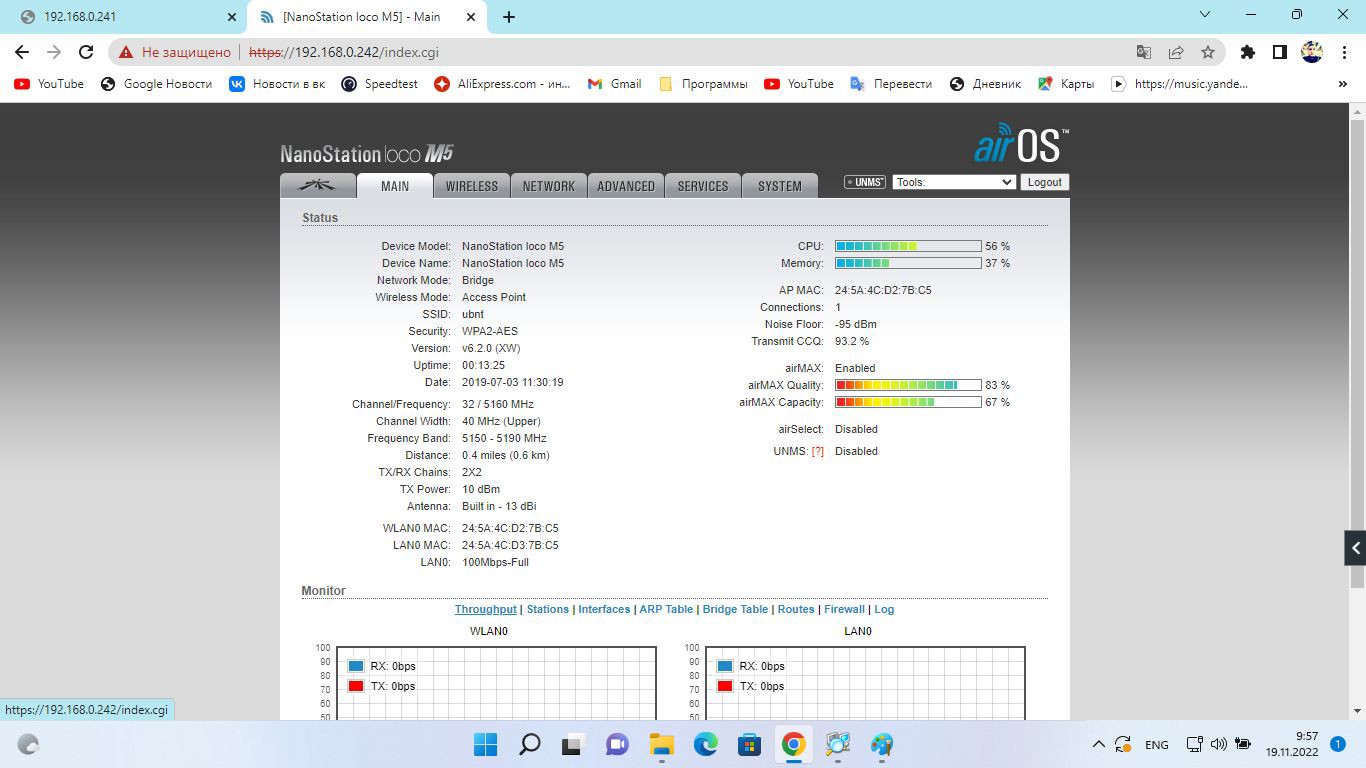Open the Firewall link
1366x768 pixels.
click(845, 609)
